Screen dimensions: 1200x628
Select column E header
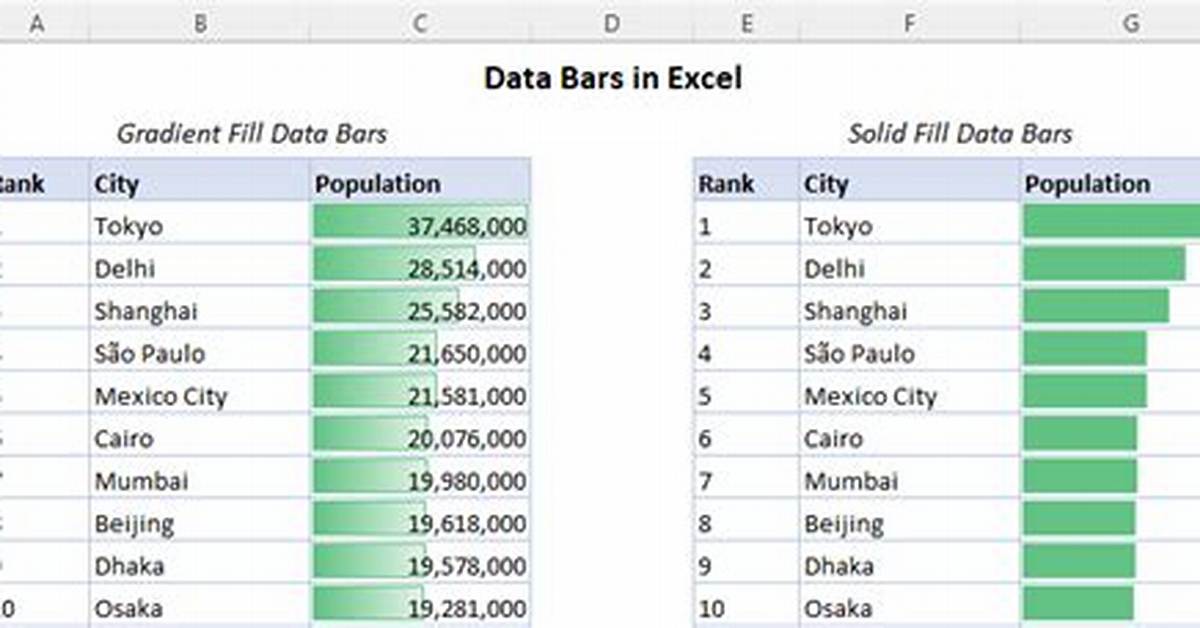(747, 21)
